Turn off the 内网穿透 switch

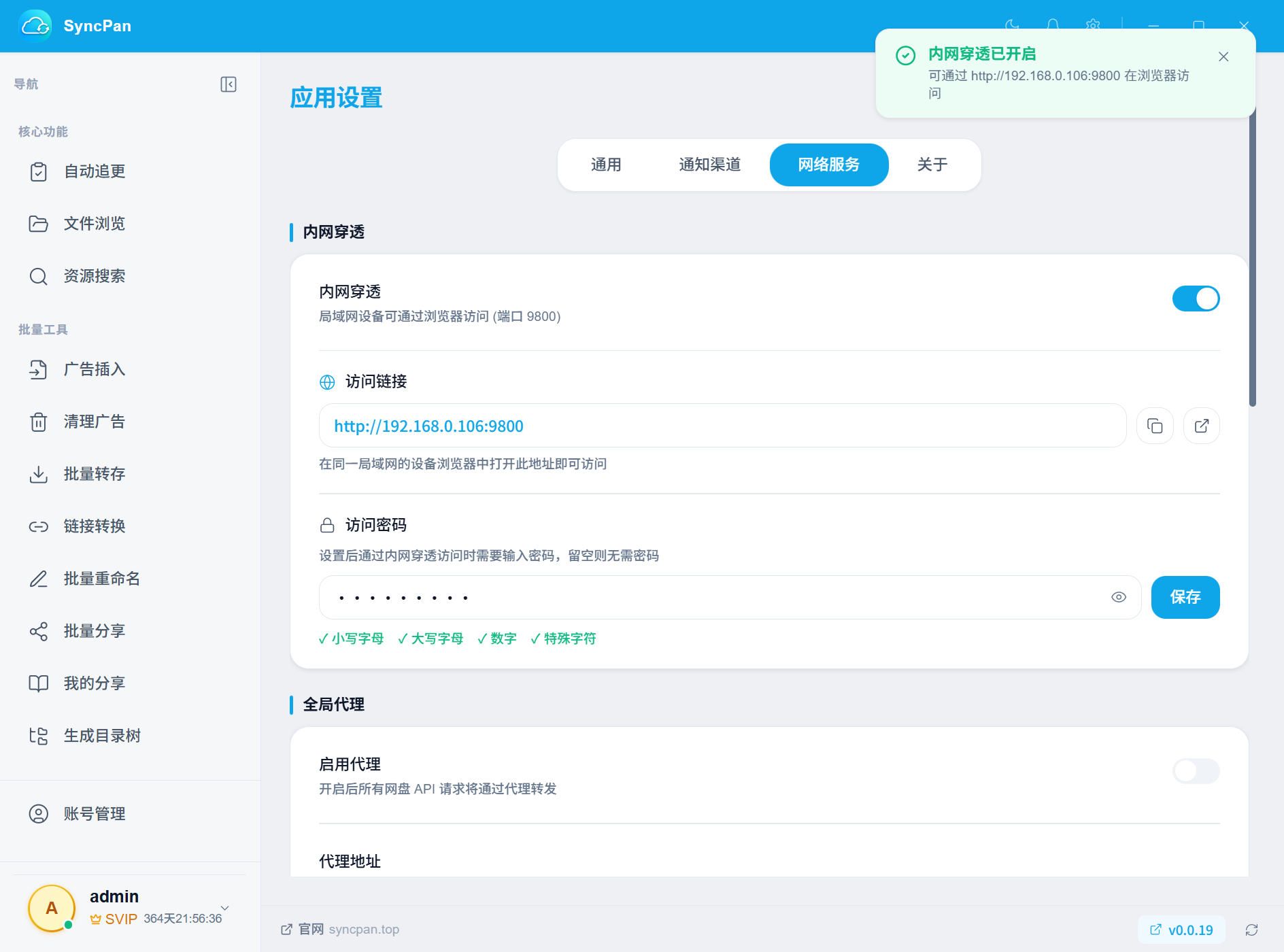[x=1196, y=299]
